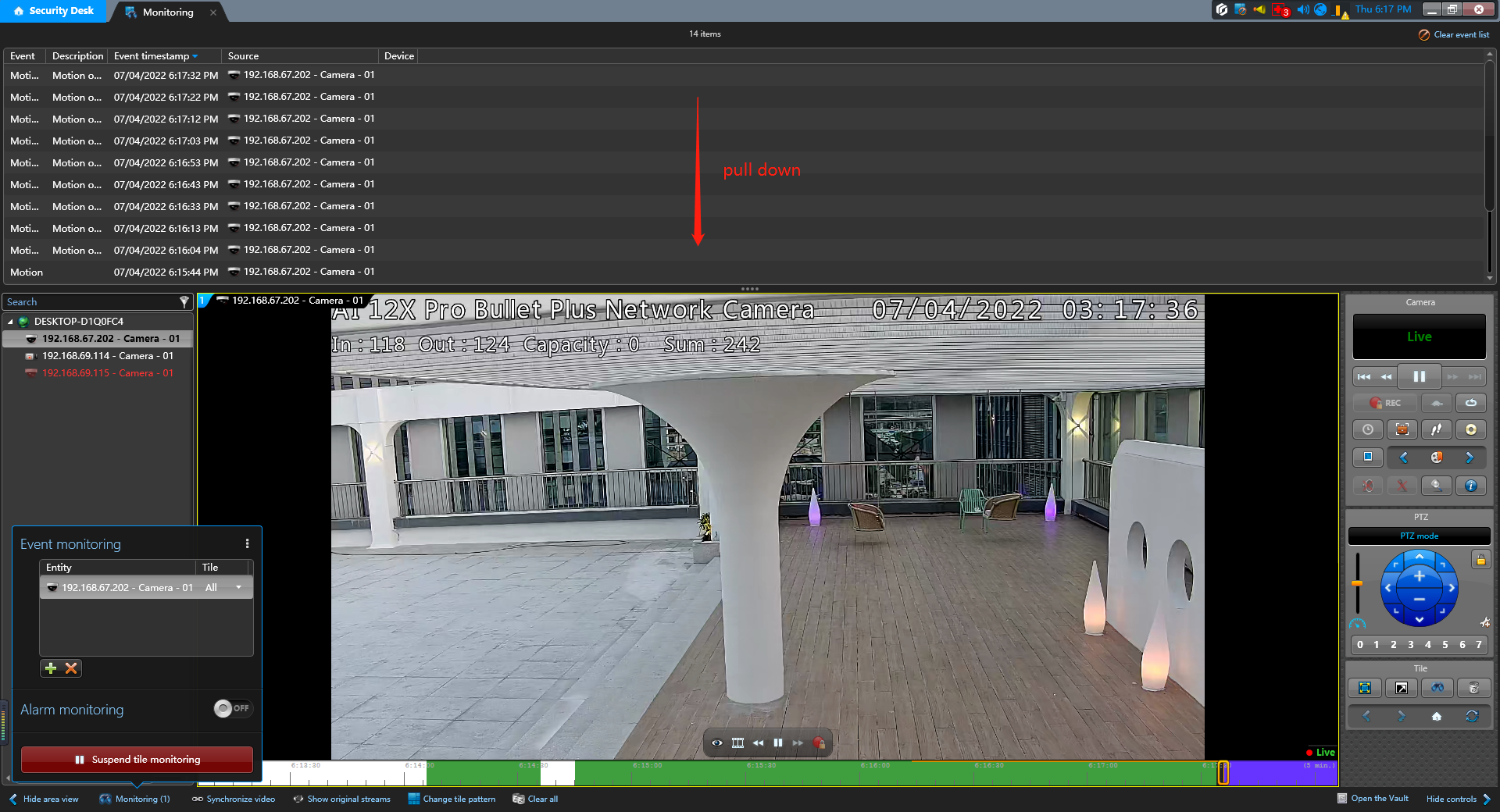Pan camera up with PTZ arrow
The height and width of the screenshot is (812, 1500).
[1420, 556]
